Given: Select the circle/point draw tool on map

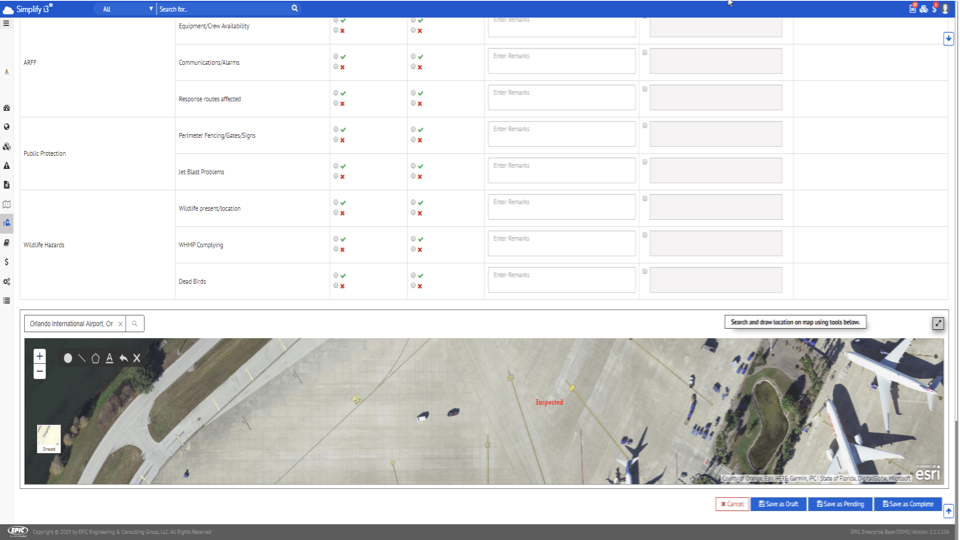Looking at the screenshot, I should pos(68,358).
